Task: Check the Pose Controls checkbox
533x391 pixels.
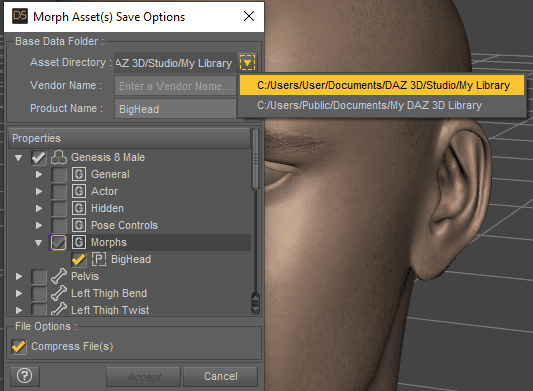Action: (x=59, y=225)
